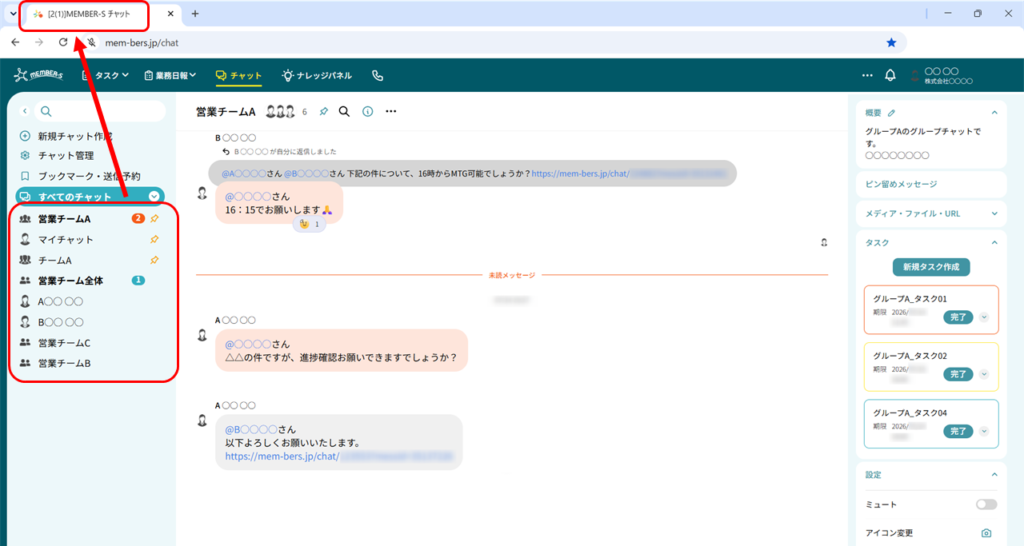Image resolution: width=1024 pixels, height=546 pixels.
Task: Expand グループA_タスク02 card chevron
Action: [x=984, y=374]
